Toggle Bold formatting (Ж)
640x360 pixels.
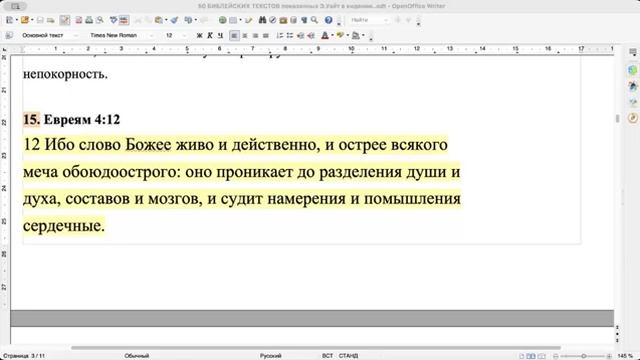pos(200,36)
